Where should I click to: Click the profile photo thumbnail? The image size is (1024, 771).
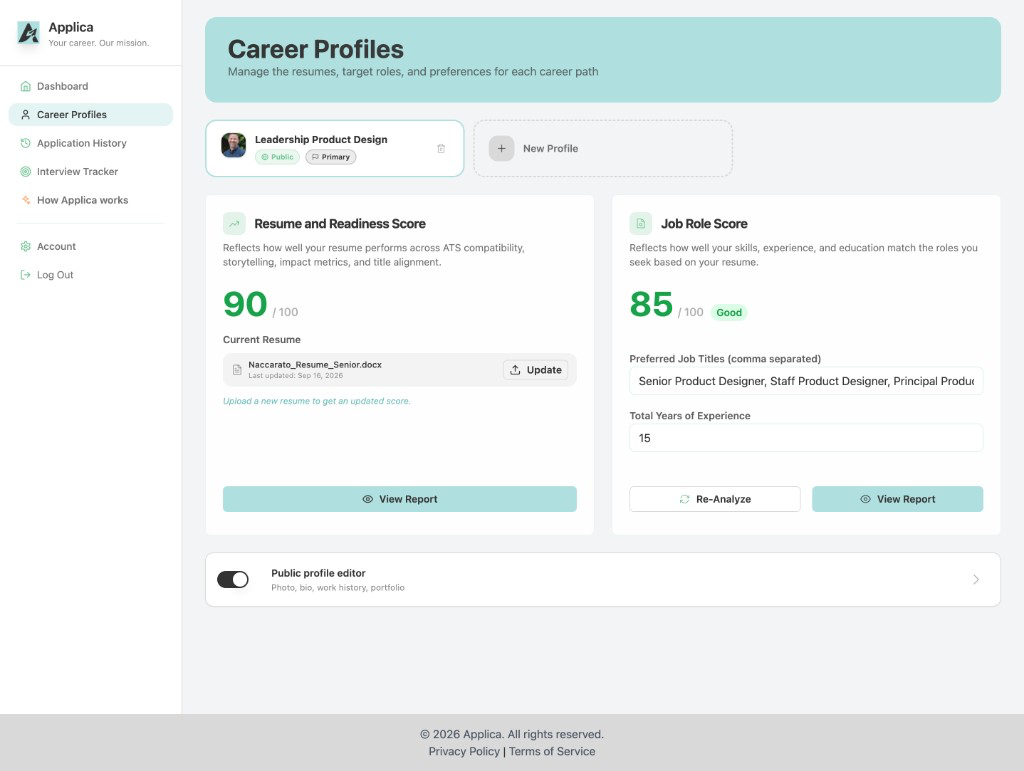click(x=234, y=145)
